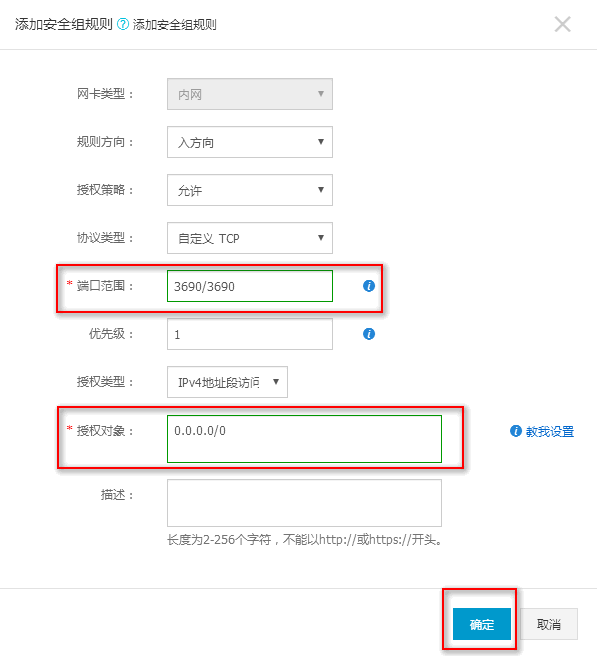Click the 添加安全组规则 link after the help icon
Screen dimensions: 597x656
coord(174,25)
